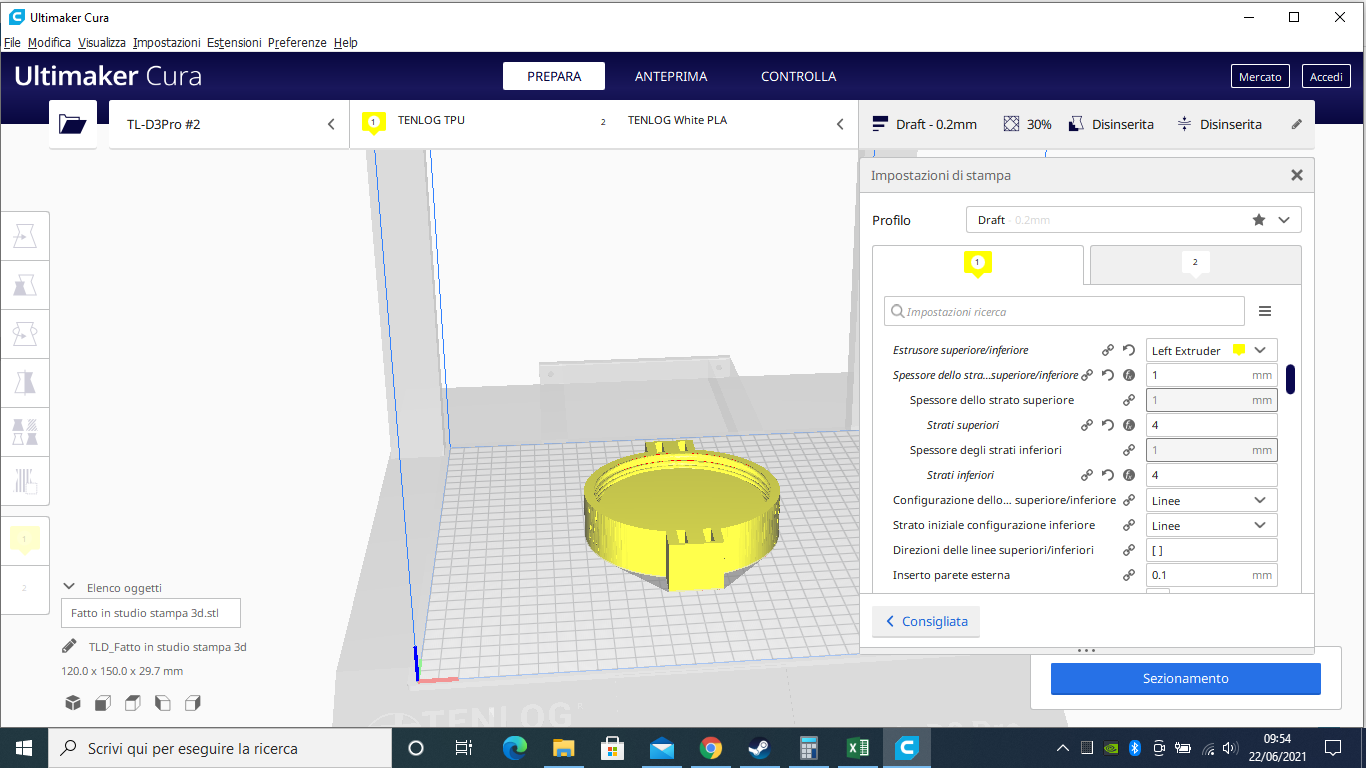Switch to extruder 2 settings tab
Screen dimensions: 1366x768
point(1195,264)
